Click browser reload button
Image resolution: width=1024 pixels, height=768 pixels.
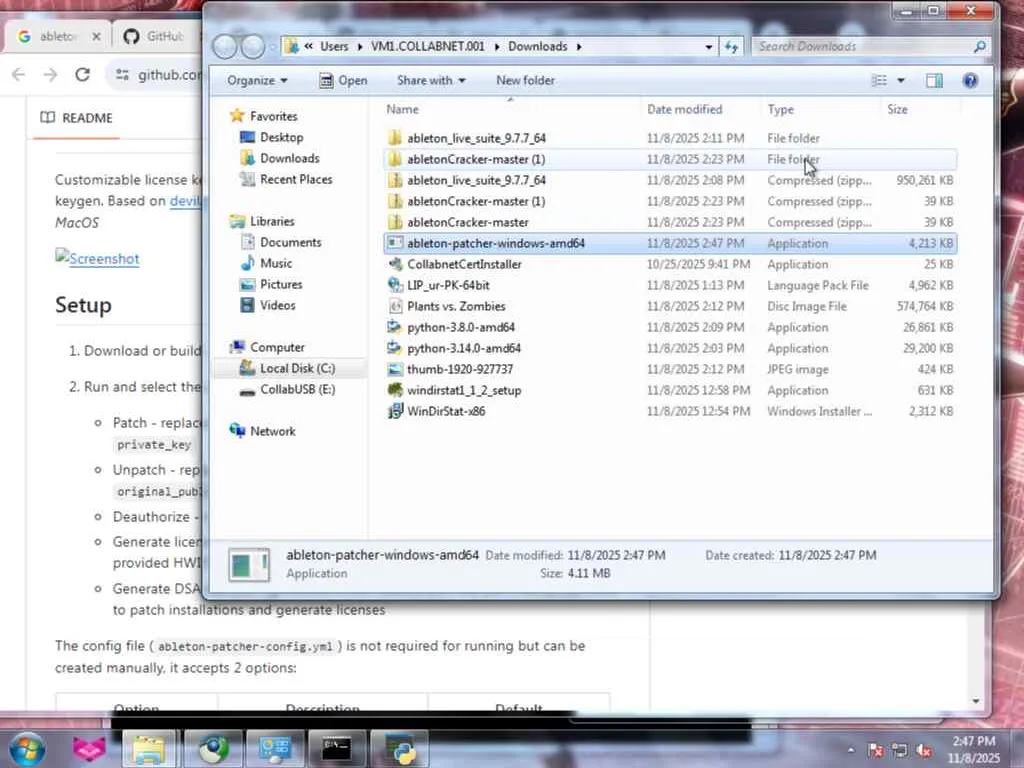click(x=82, y=74)
